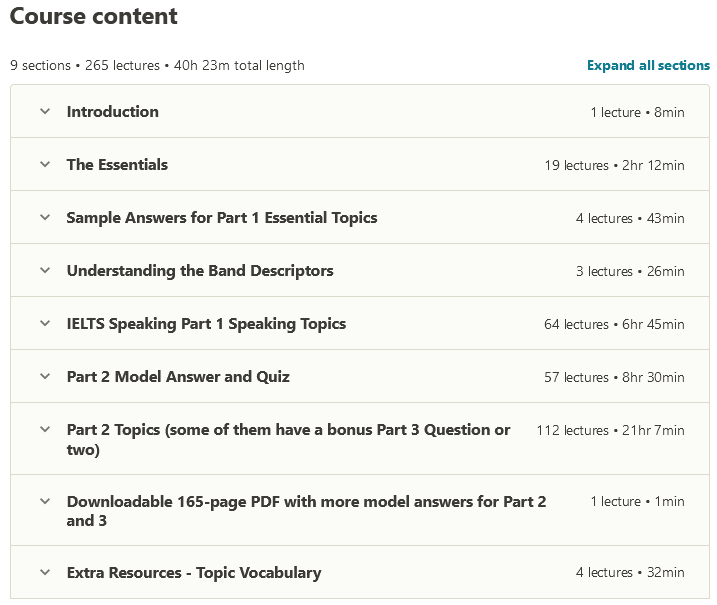Click the chevron icon beside Introduction

(x=44, y=112)
